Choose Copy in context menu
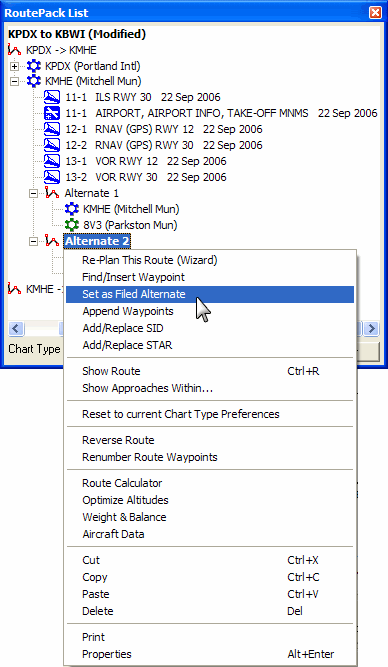The image size is (388, 667). pos(210,577)
